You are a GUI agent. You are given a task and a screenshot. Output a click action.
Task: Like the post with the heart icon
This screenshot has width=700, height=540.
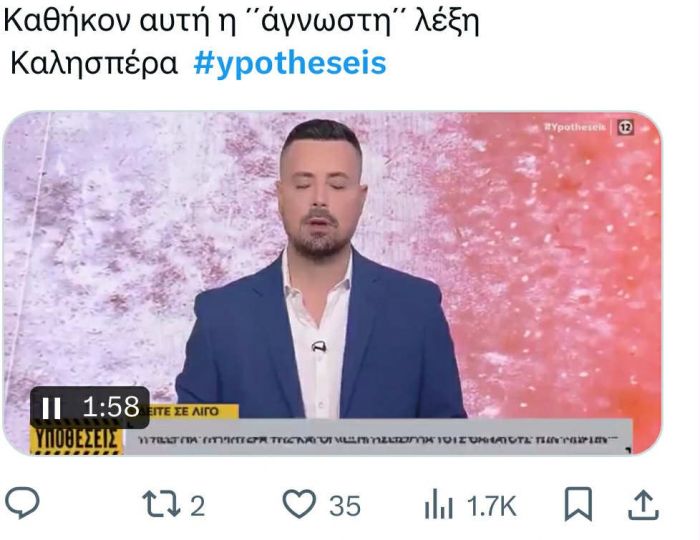pos(299,504)
